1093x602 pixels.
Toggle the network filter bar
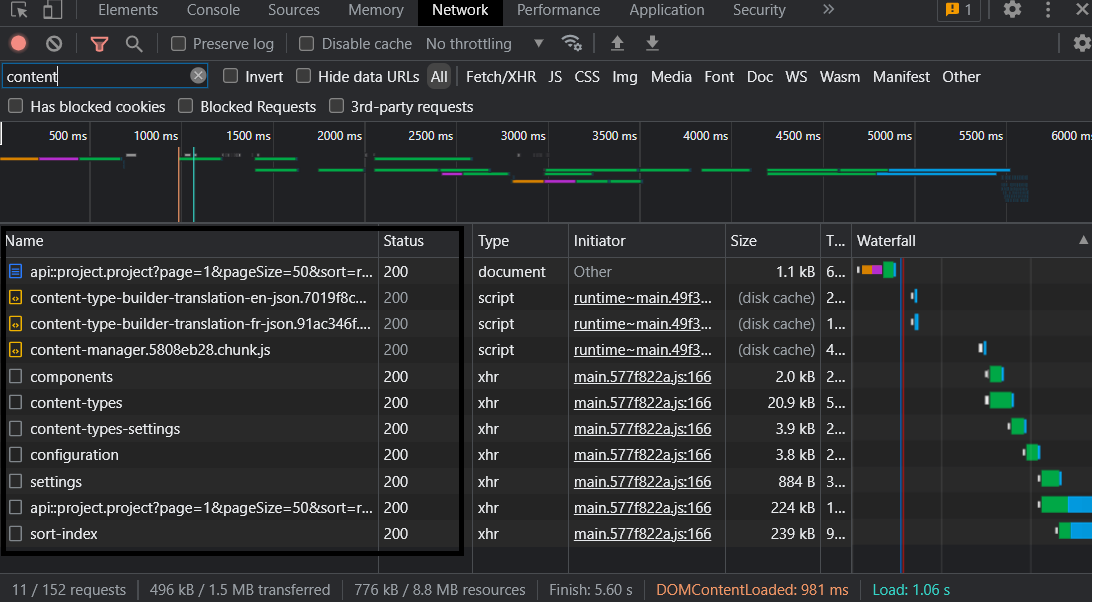point(99,44)
